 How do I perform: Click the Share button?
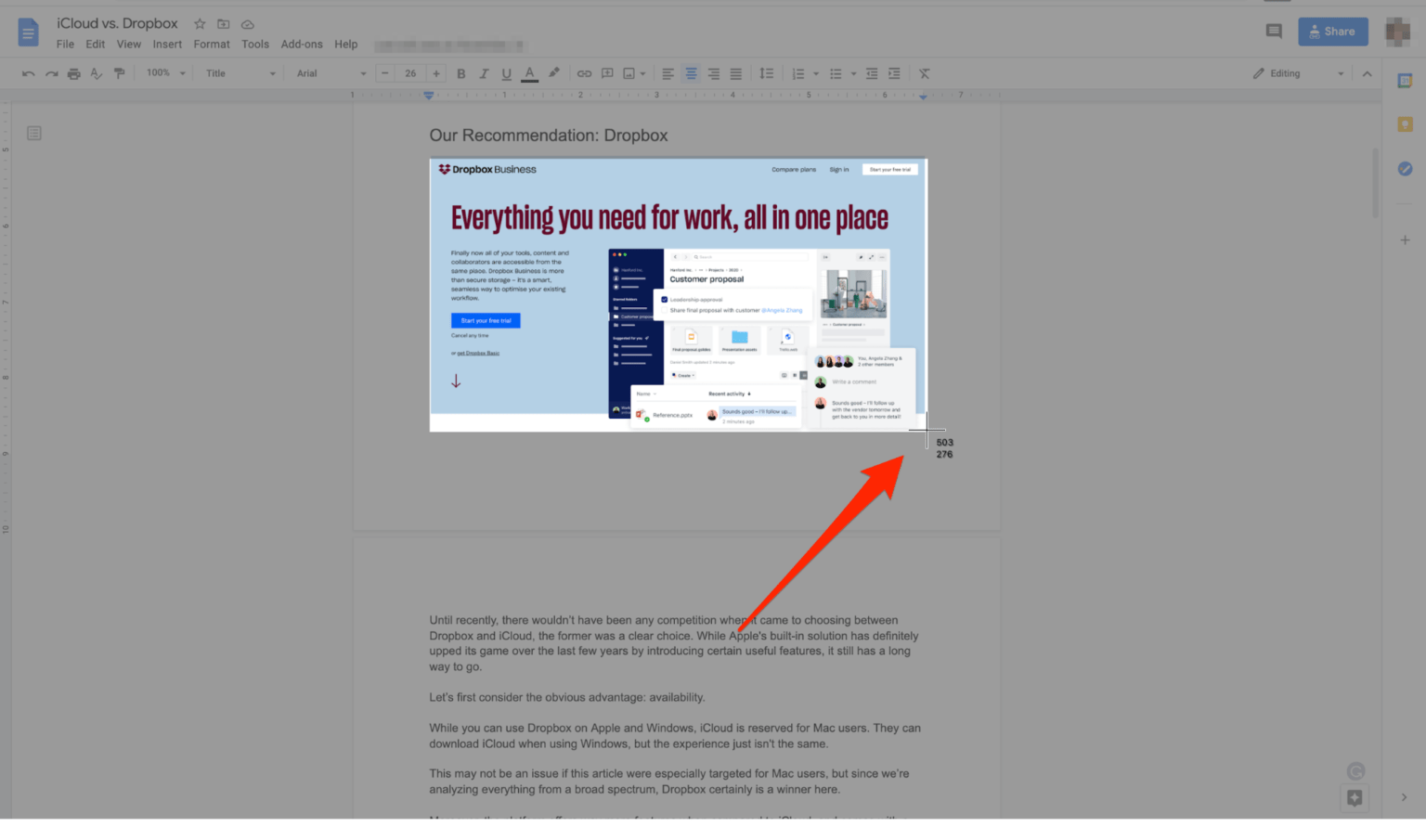[x=1332, y=31]
